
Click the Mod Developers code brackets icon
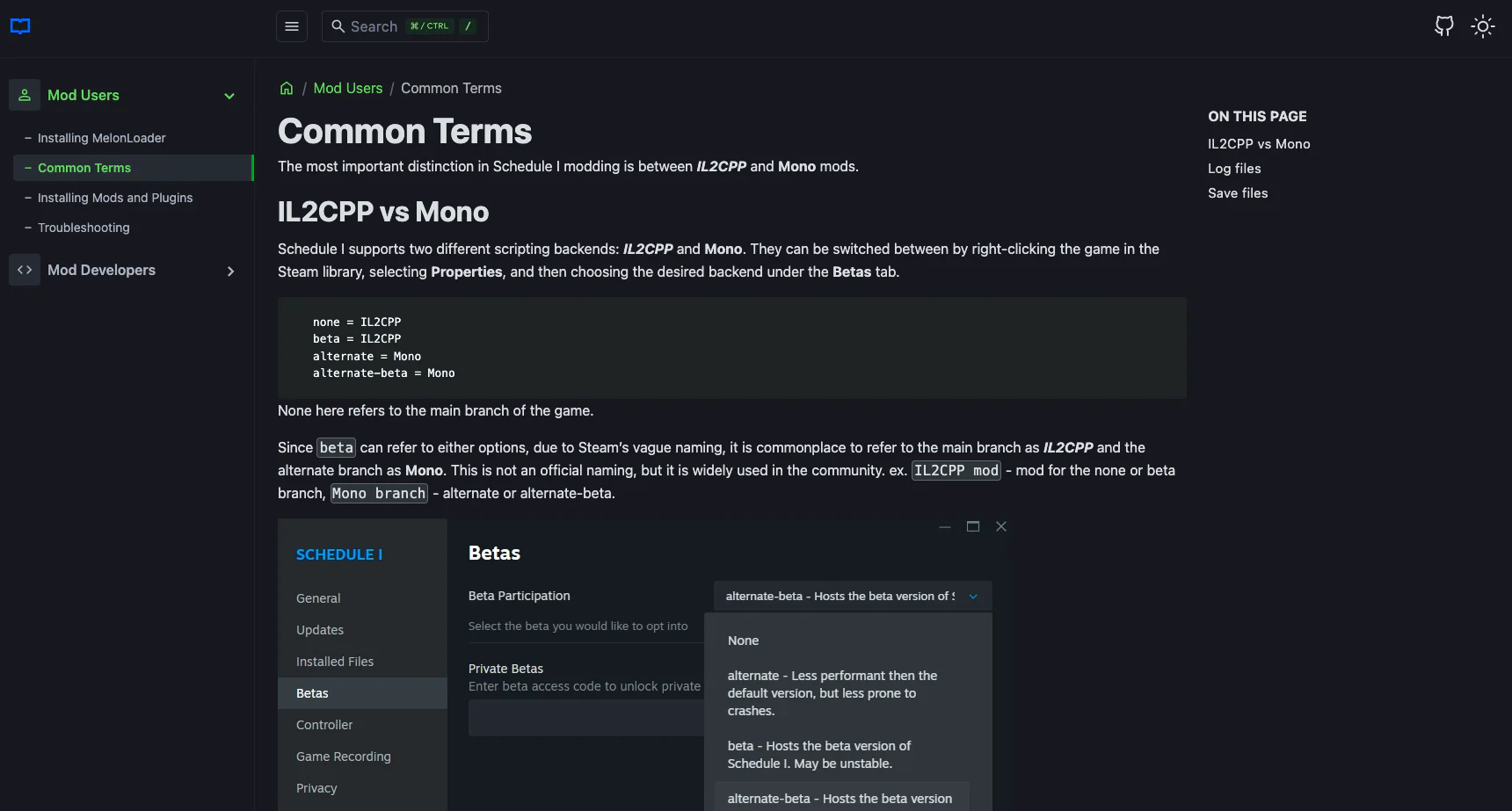(x=25, y=270)
